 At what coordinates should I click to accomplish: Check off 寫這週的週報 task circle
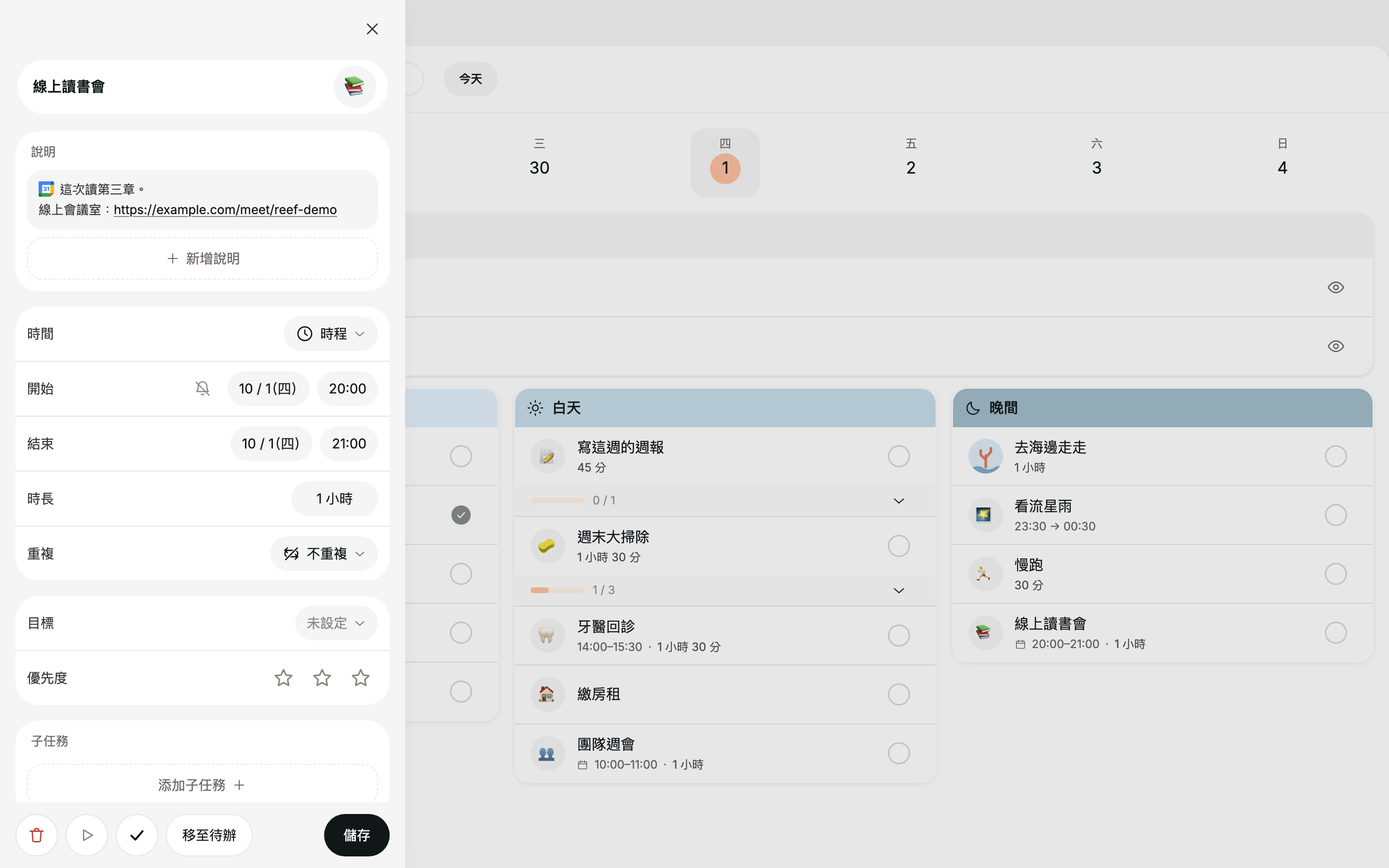(x=898, y=456)
